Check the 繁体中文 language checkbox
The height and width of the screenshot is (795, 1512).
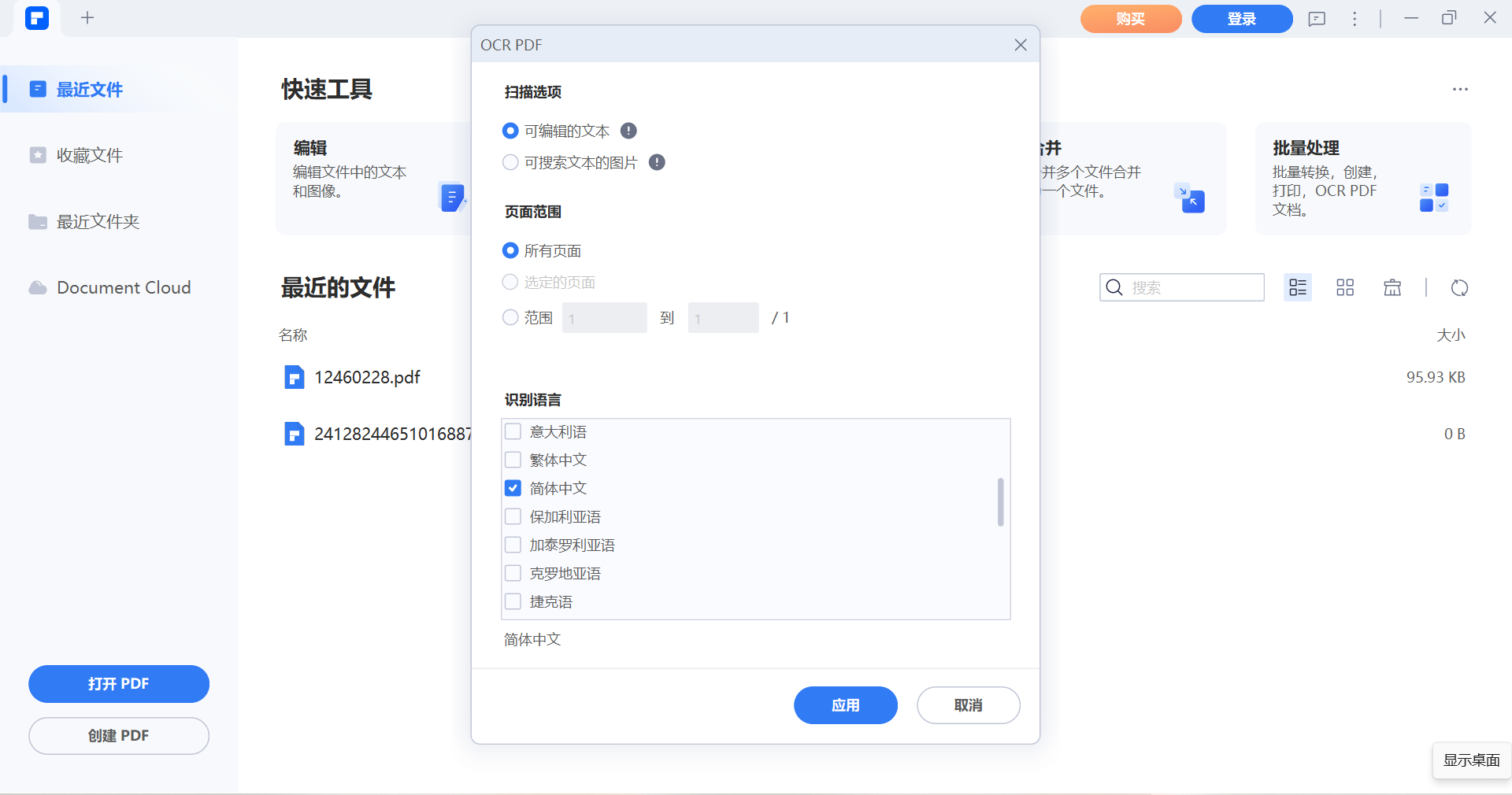(x=513, y=460)
